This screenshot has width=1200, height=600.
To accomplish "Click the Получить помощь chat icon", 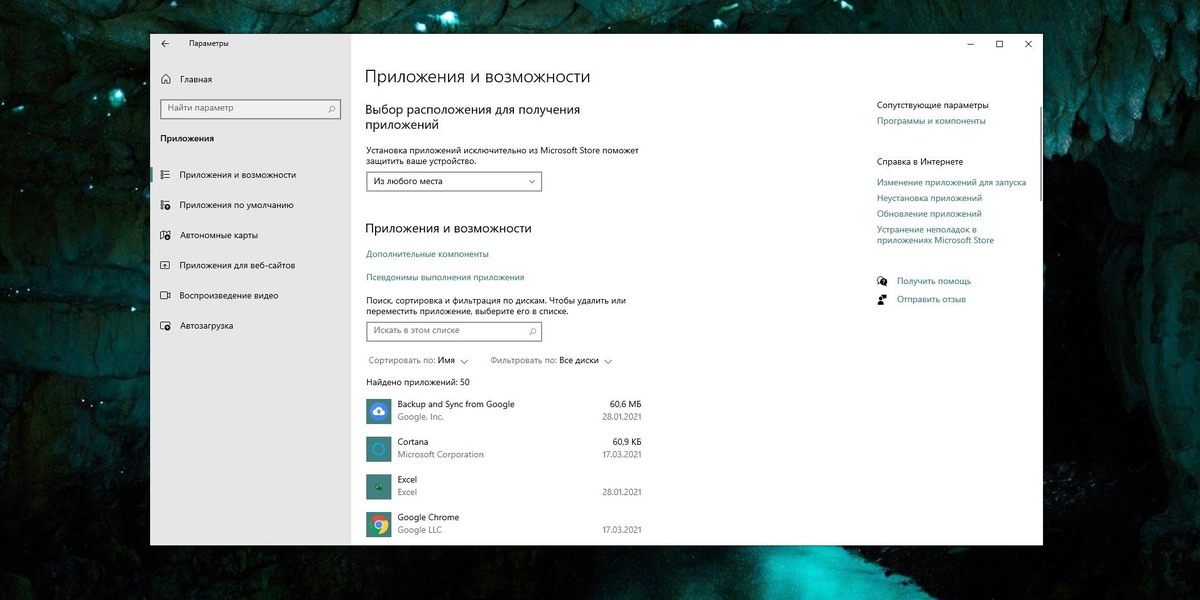I will click(882, 281).
